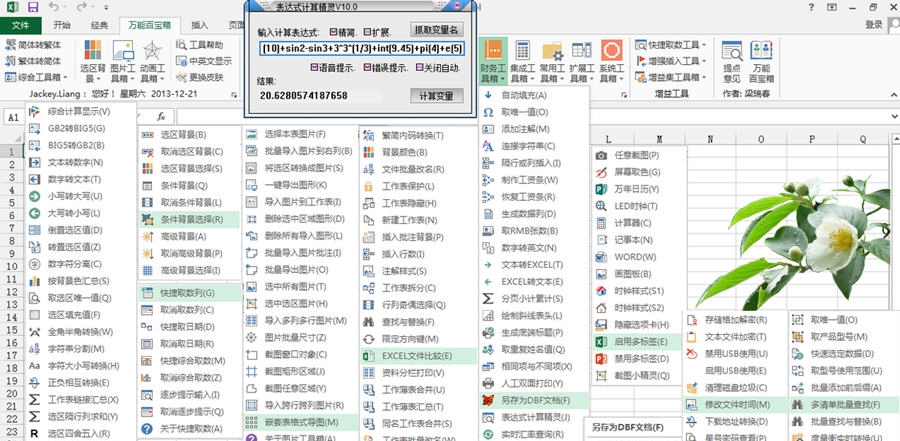The width and height of the screenshot is (900, 441).
Task: Select 任意截图 camera menu item
Action: (x=629, y=155)
